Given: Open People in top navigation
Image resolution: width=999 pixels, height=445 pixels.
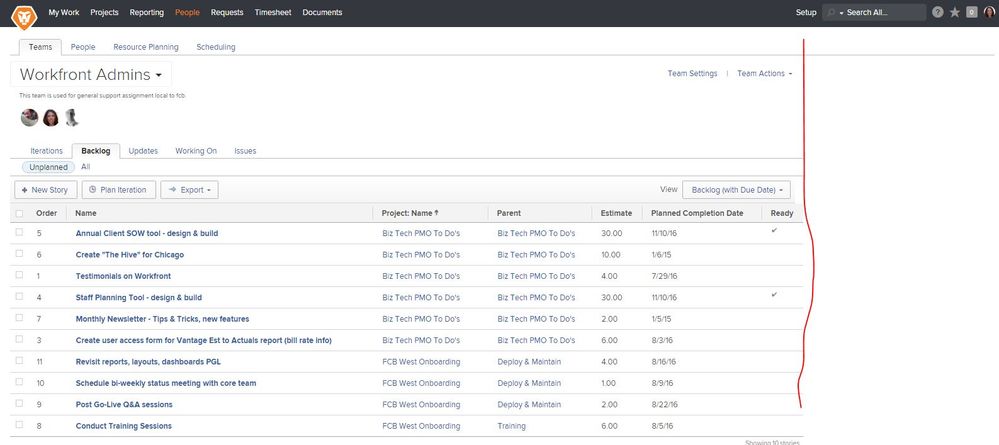Looking at the screenshot, I should point(187,12).
